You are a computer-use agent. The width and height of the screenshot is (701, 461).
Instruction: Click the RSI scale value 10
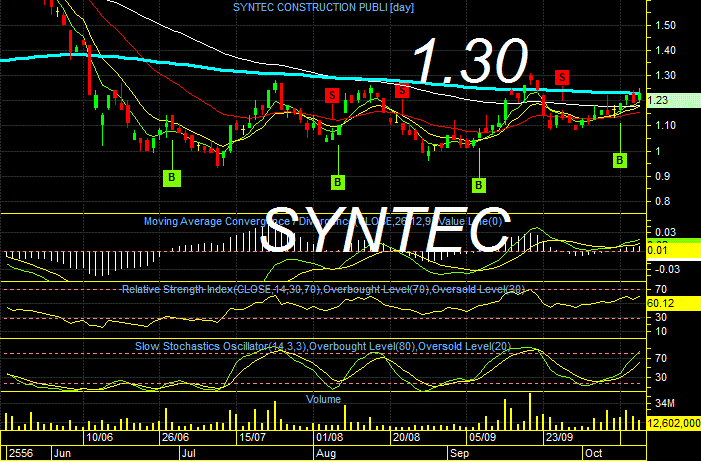(661, 331)
